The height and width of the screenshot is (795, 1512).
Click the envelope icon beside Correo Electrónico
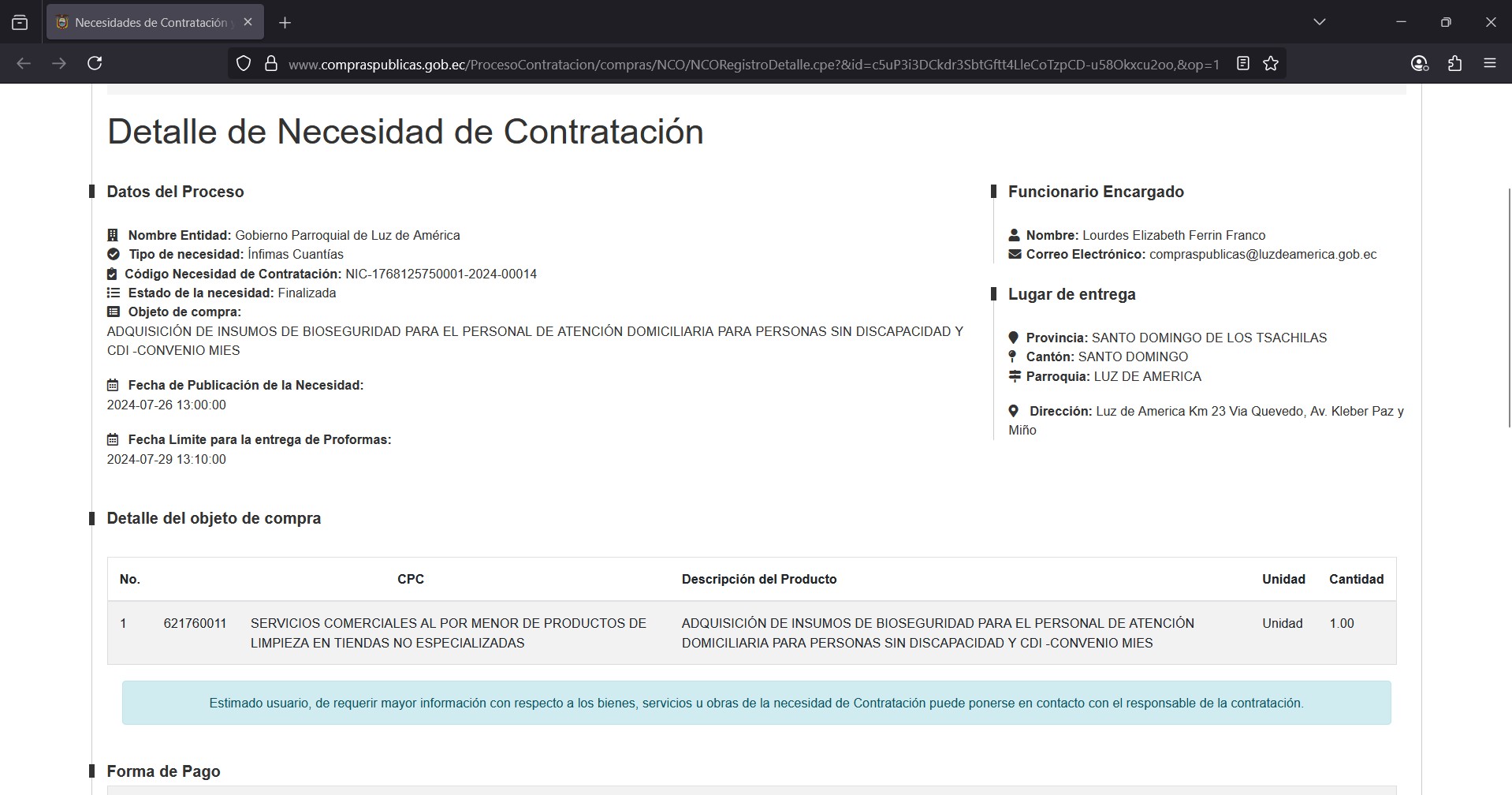(1015, 254)
